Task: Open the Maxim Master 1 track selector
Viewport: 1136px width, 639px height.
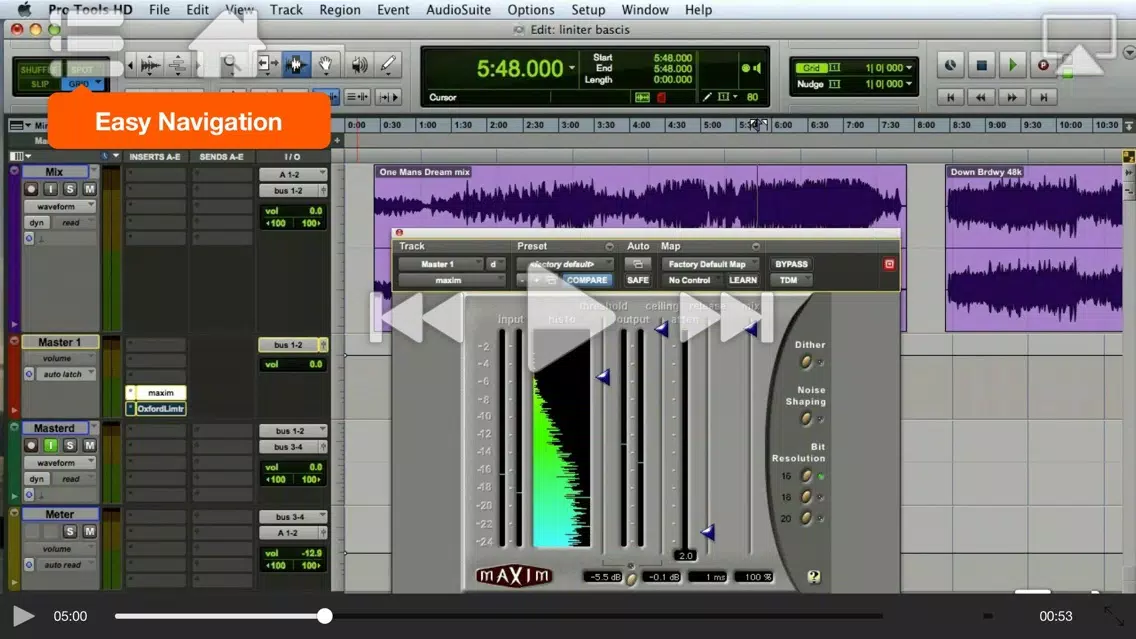Action: [440, 264]
